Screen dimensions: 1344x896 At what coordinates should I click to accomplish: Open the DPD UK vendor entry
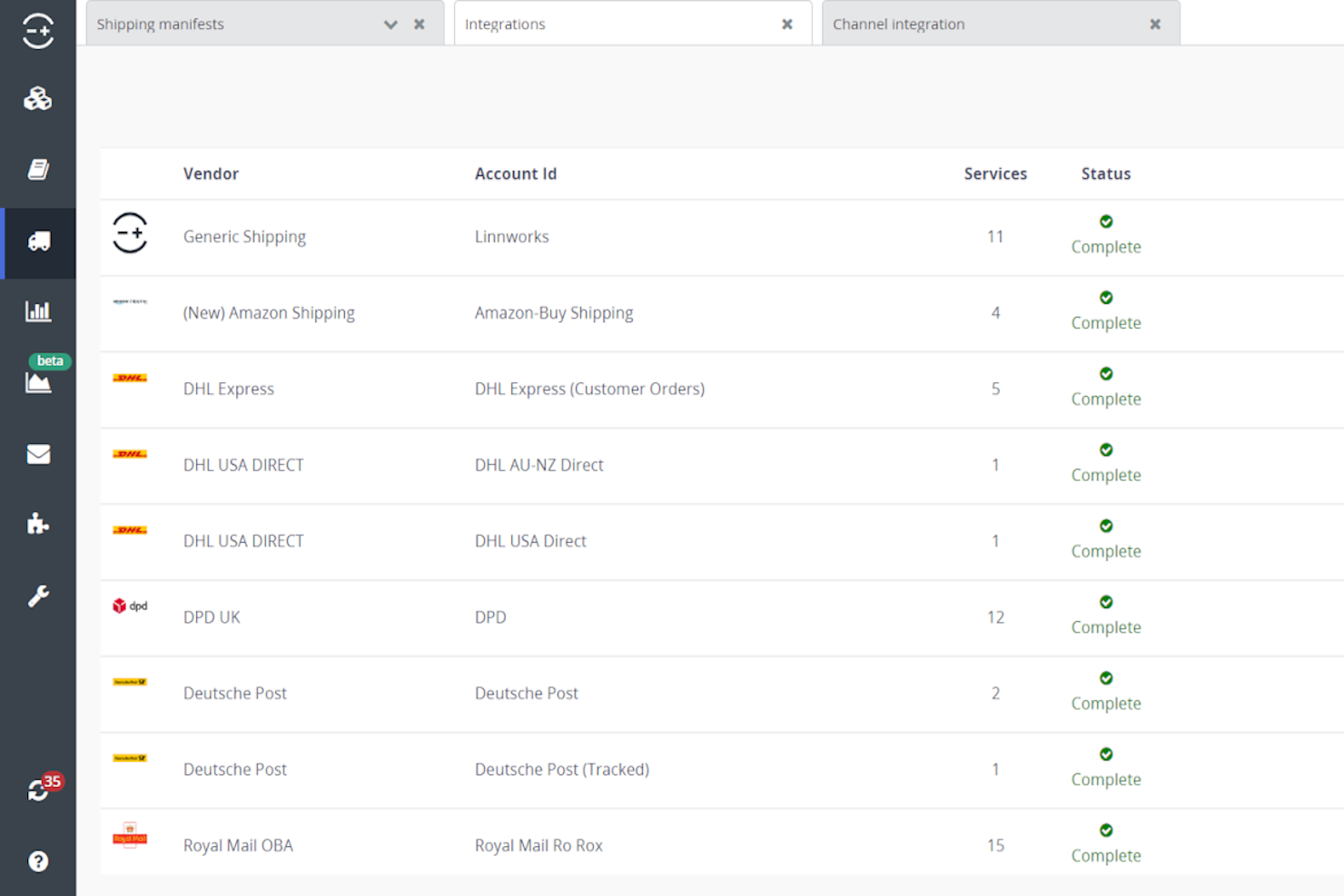(x=212, y=617)
